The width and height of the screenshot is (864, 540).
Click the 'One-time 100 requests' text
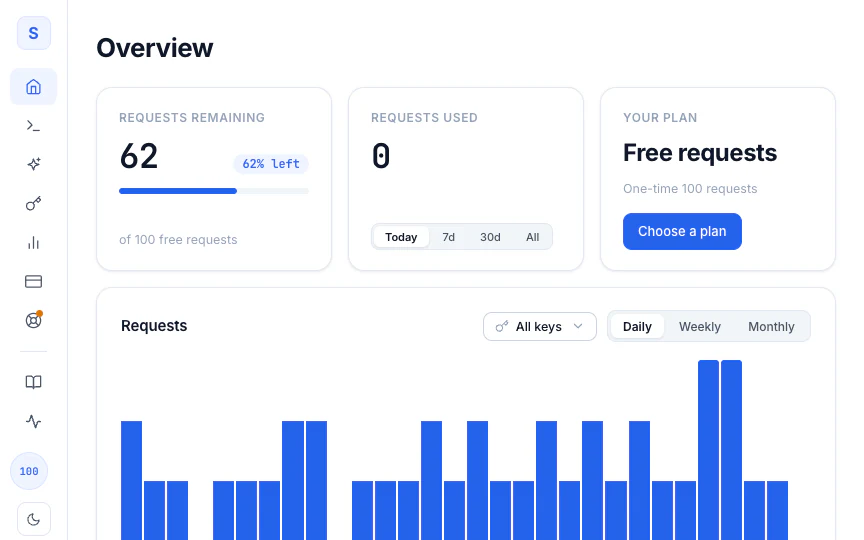point(690,188)
